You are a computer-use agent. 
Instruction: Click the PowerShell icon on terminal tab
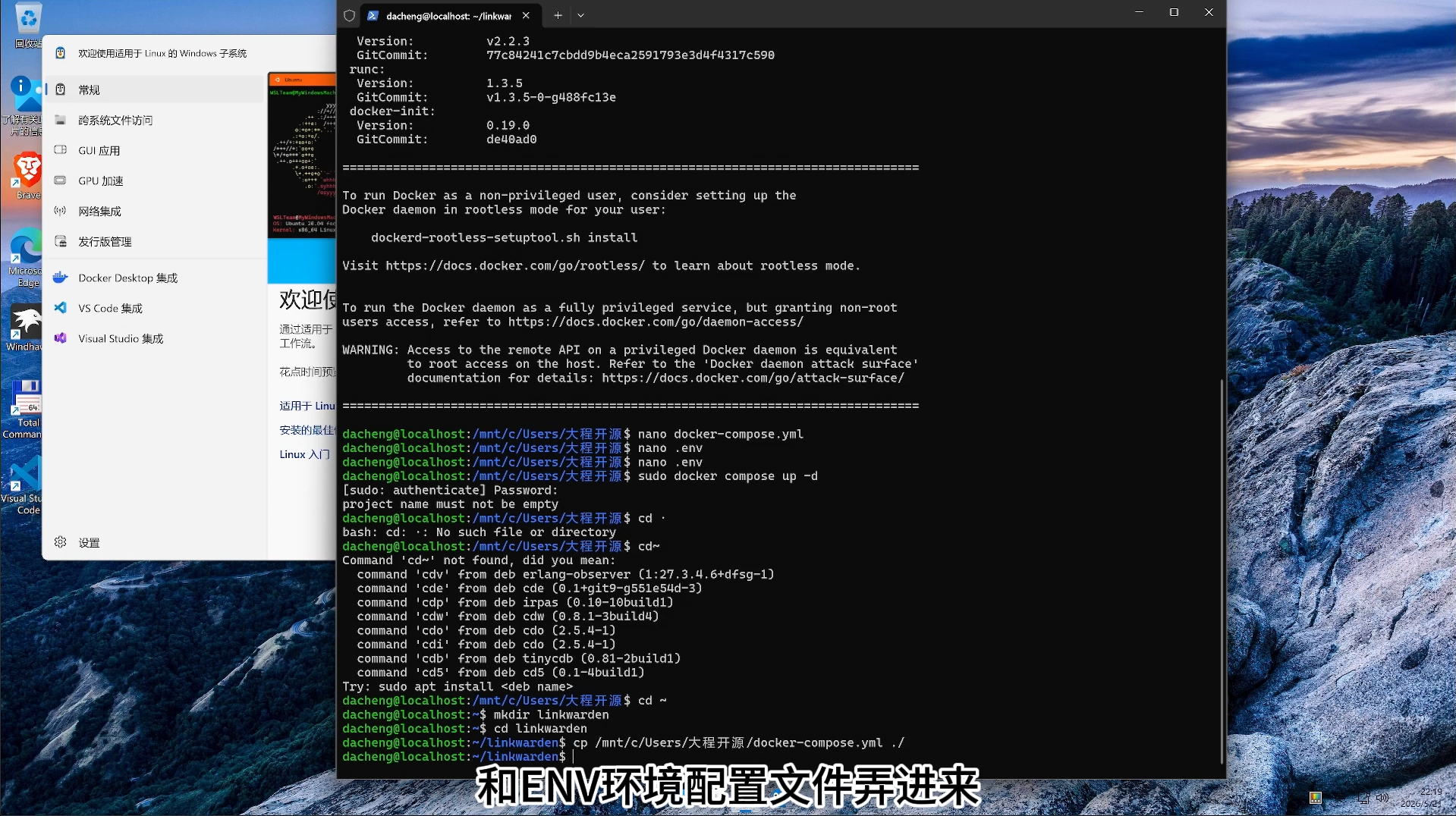pyautogui.click(x=373, y=15)
